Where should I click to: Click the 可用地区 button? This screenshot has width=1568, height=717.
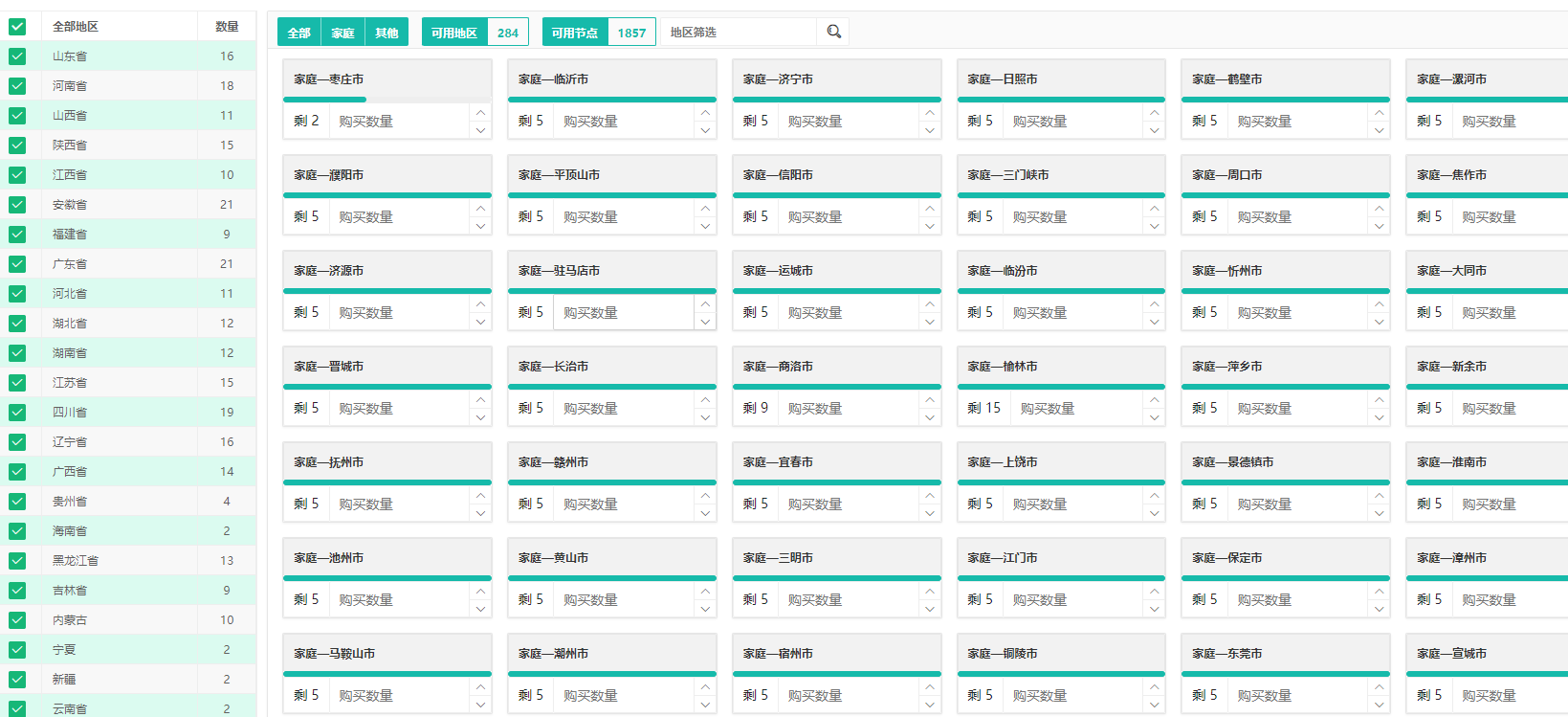454,33
